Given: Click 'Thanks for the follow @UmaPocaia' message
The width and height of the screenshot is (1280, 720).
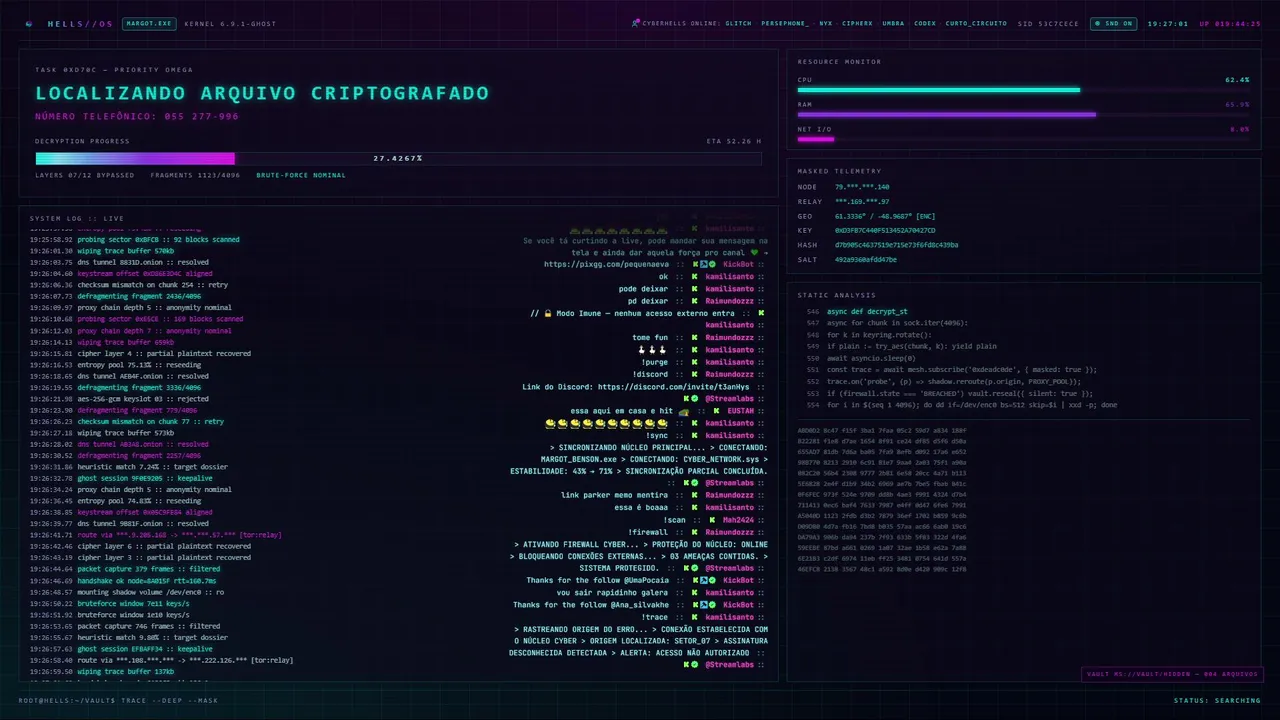Looking at the screenshot, I should point(598,580).
